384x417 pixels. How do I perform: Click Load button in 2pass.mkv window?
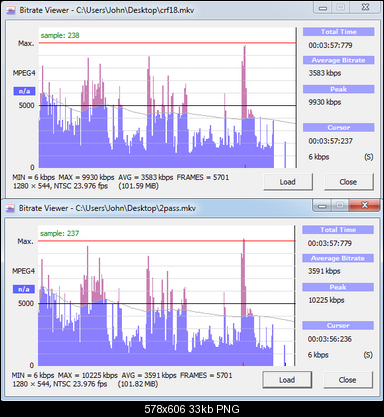tap(287, 380)
